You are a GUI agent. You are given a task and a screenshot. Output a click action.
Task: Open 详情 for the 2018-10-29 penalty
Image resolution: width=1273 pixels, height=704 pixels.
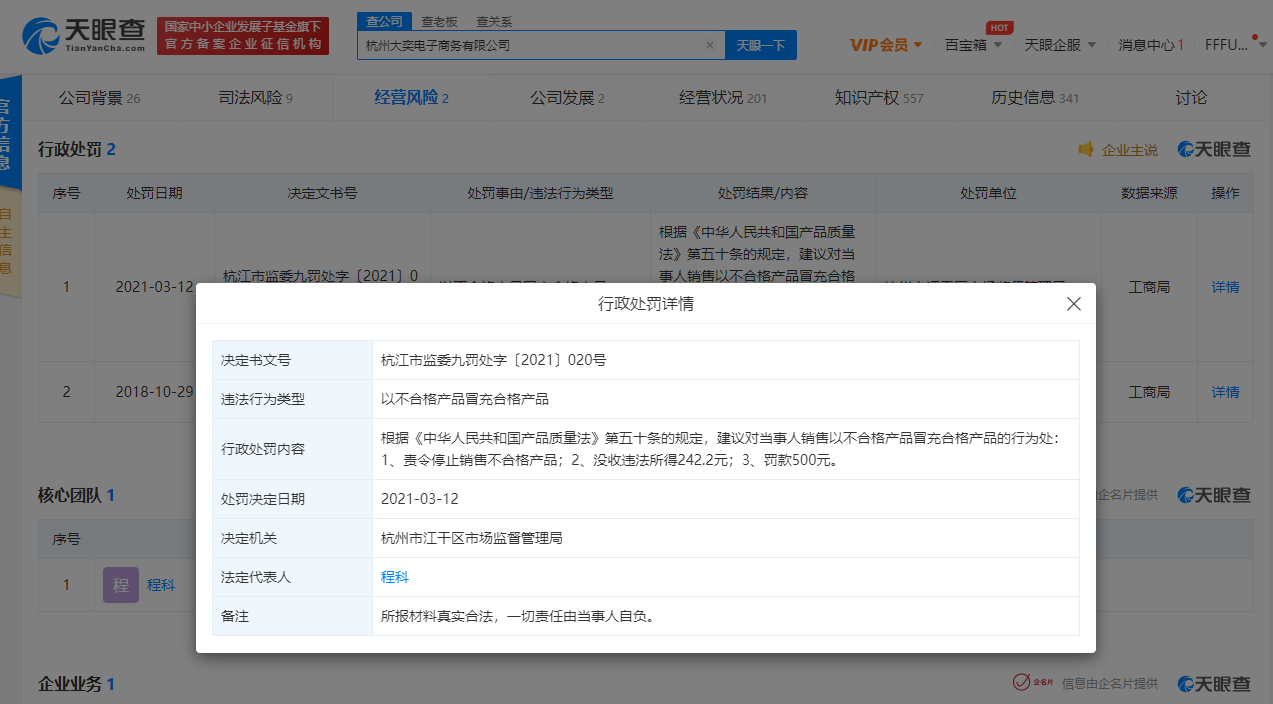pyautogui.click(x=1225, y=392)
